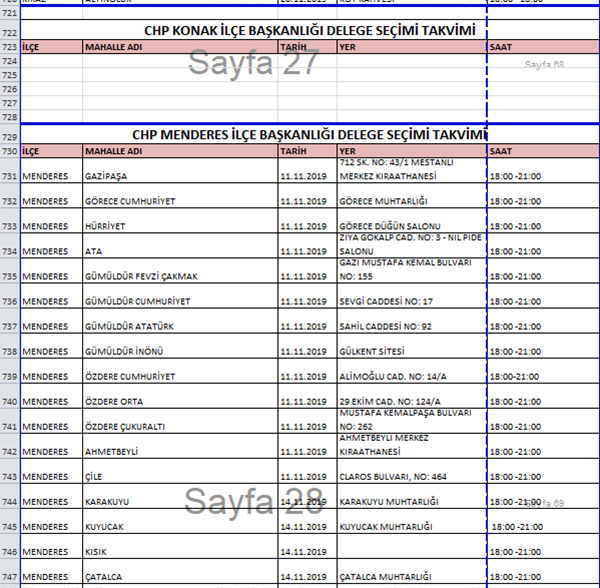Click MUSTAFA KEMALPAŞA BULVARI NO: 262 cell
This screenshot has height=588, width=600.
click(x=412, y=421)
